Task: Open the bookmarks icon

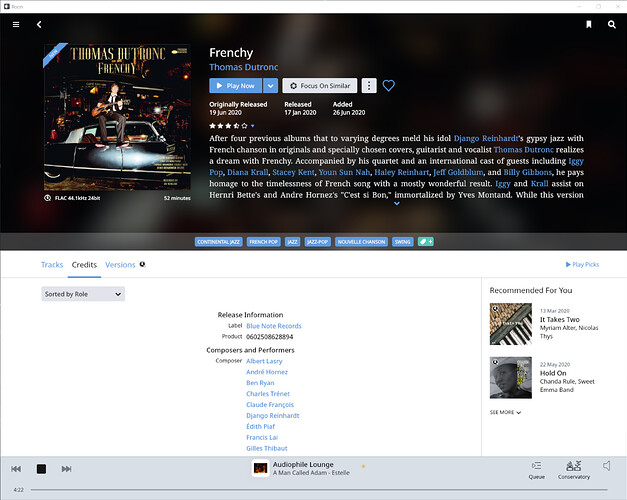Action: point(589,24)
